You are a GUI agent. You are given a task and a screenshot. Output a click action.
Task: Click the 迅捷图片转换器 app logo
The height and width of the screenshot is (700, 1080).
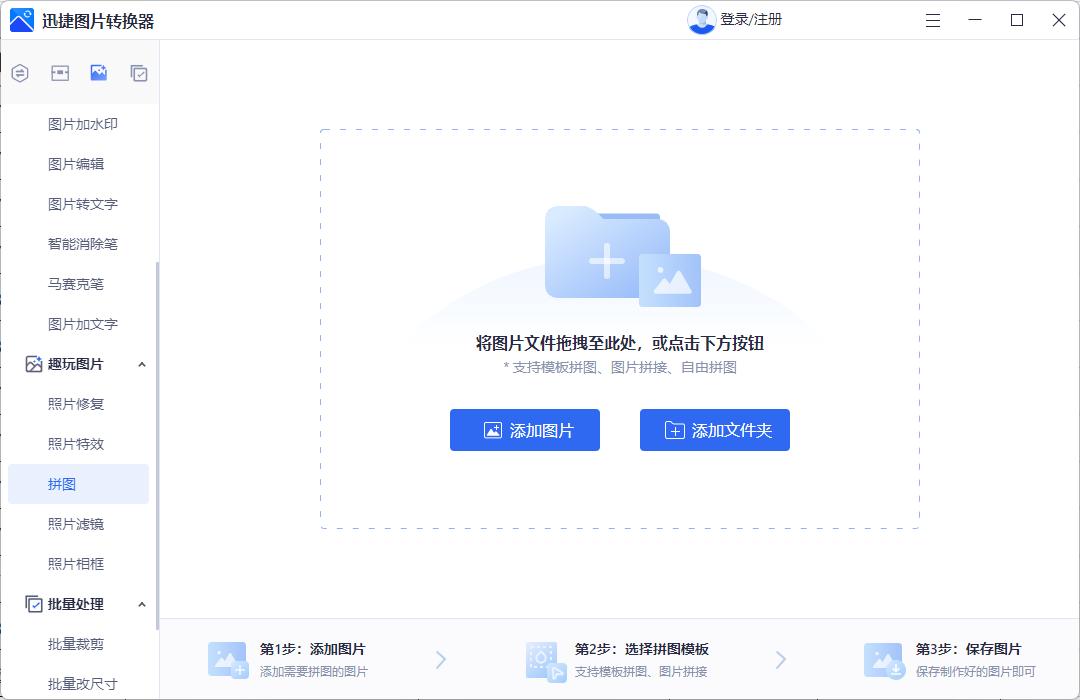tap(22, 20)
